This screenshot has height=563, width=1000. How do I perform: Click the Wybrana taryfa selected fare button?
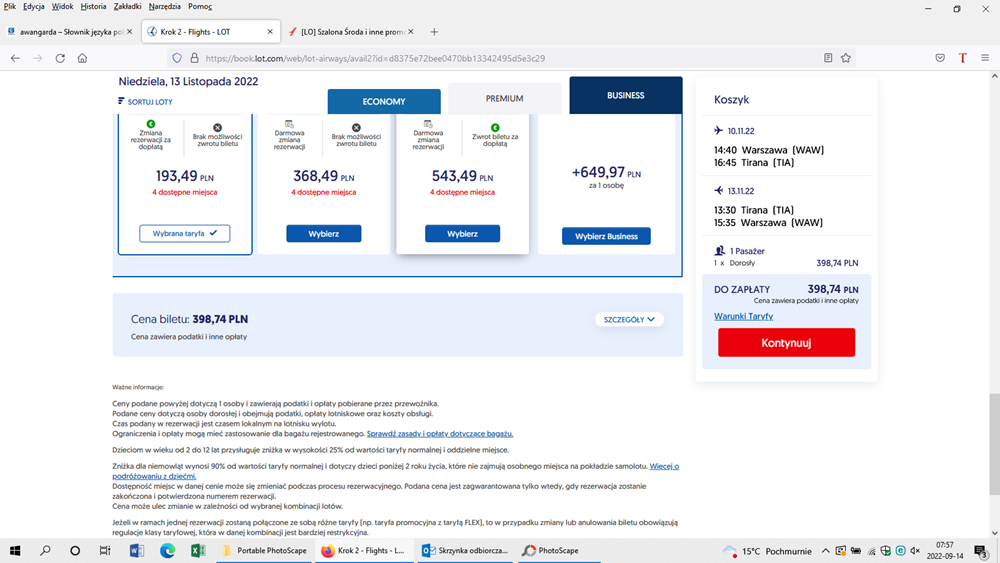point(185,233)
